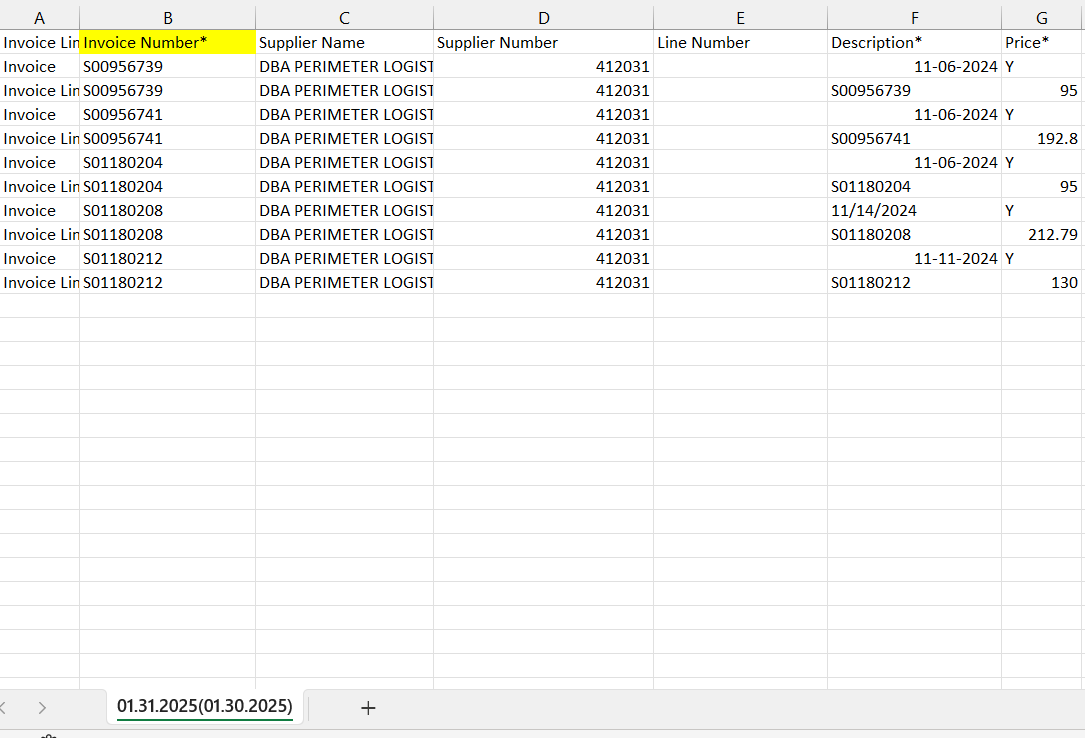Select price cell 212.79
This screenshot has height=738, width=1085.
tap(1042, 234)
